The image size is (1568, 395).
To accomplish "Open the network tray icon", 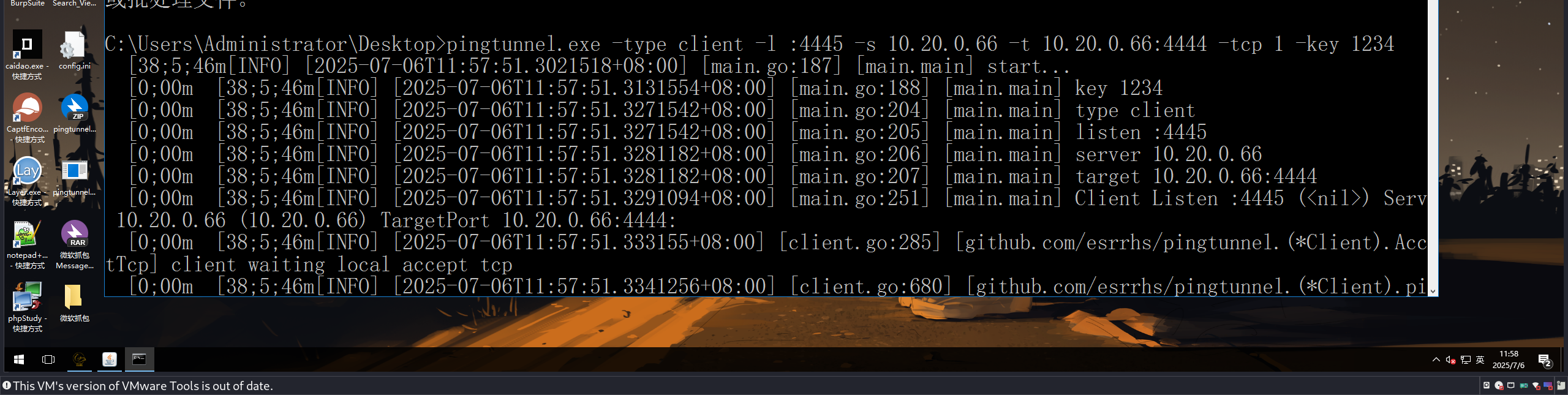I will 1466,360.
